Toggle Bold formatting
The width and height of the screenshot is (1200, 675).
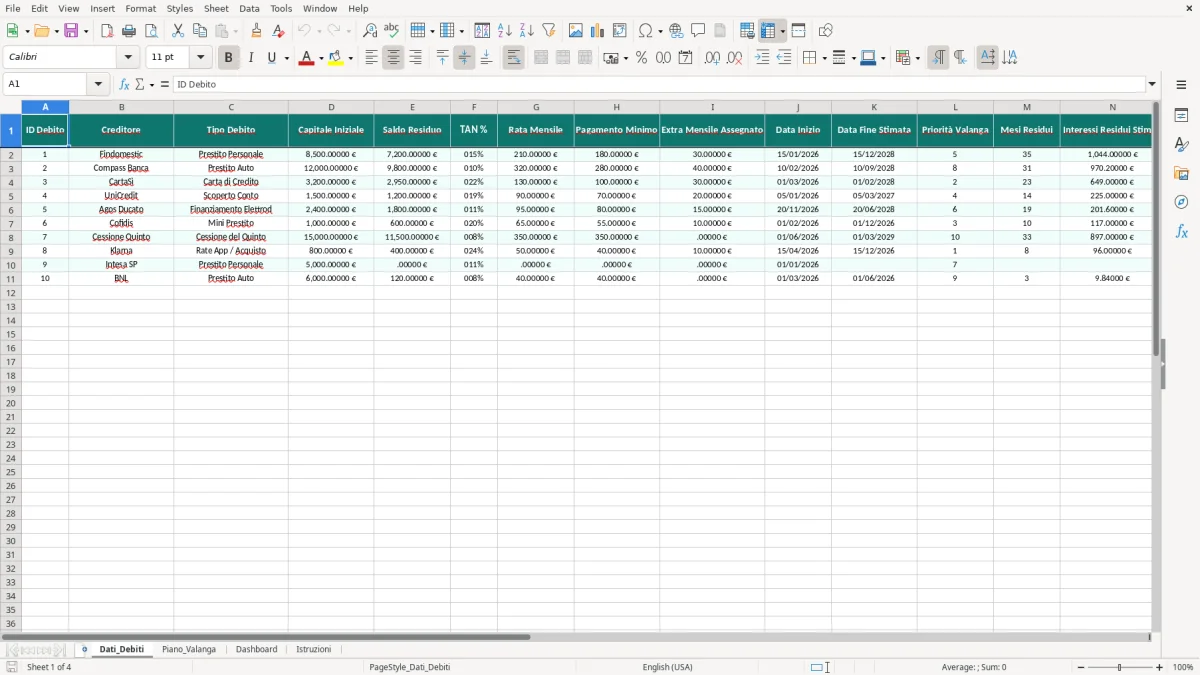228,58
